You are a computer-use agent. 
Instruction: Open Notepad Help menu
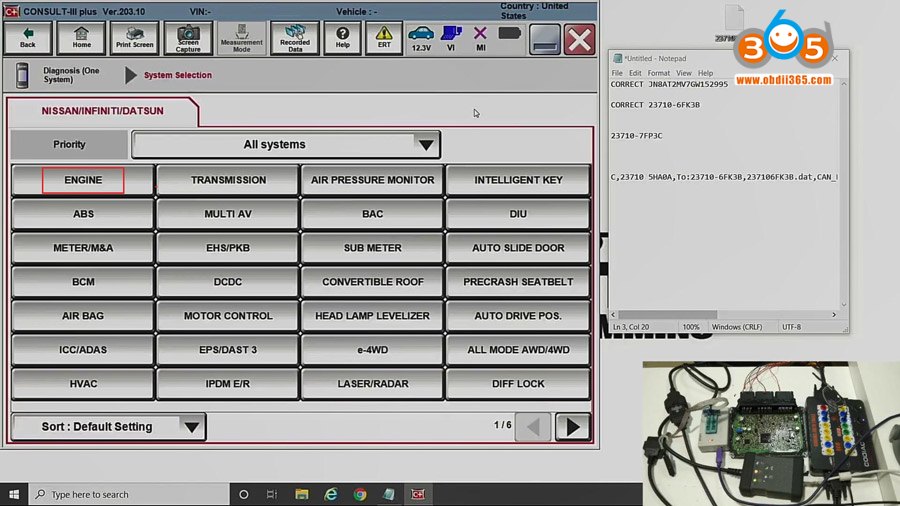(x=705, y=73)
